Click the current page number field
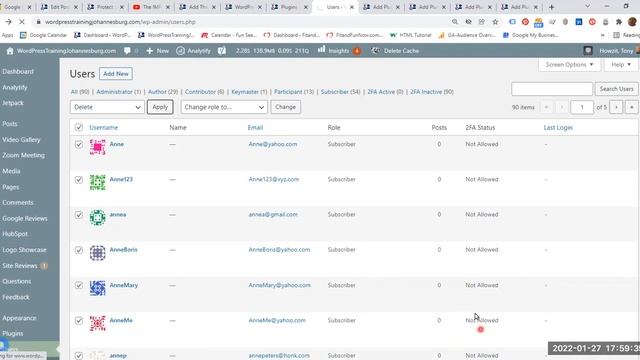 click(x=582, y=107)
